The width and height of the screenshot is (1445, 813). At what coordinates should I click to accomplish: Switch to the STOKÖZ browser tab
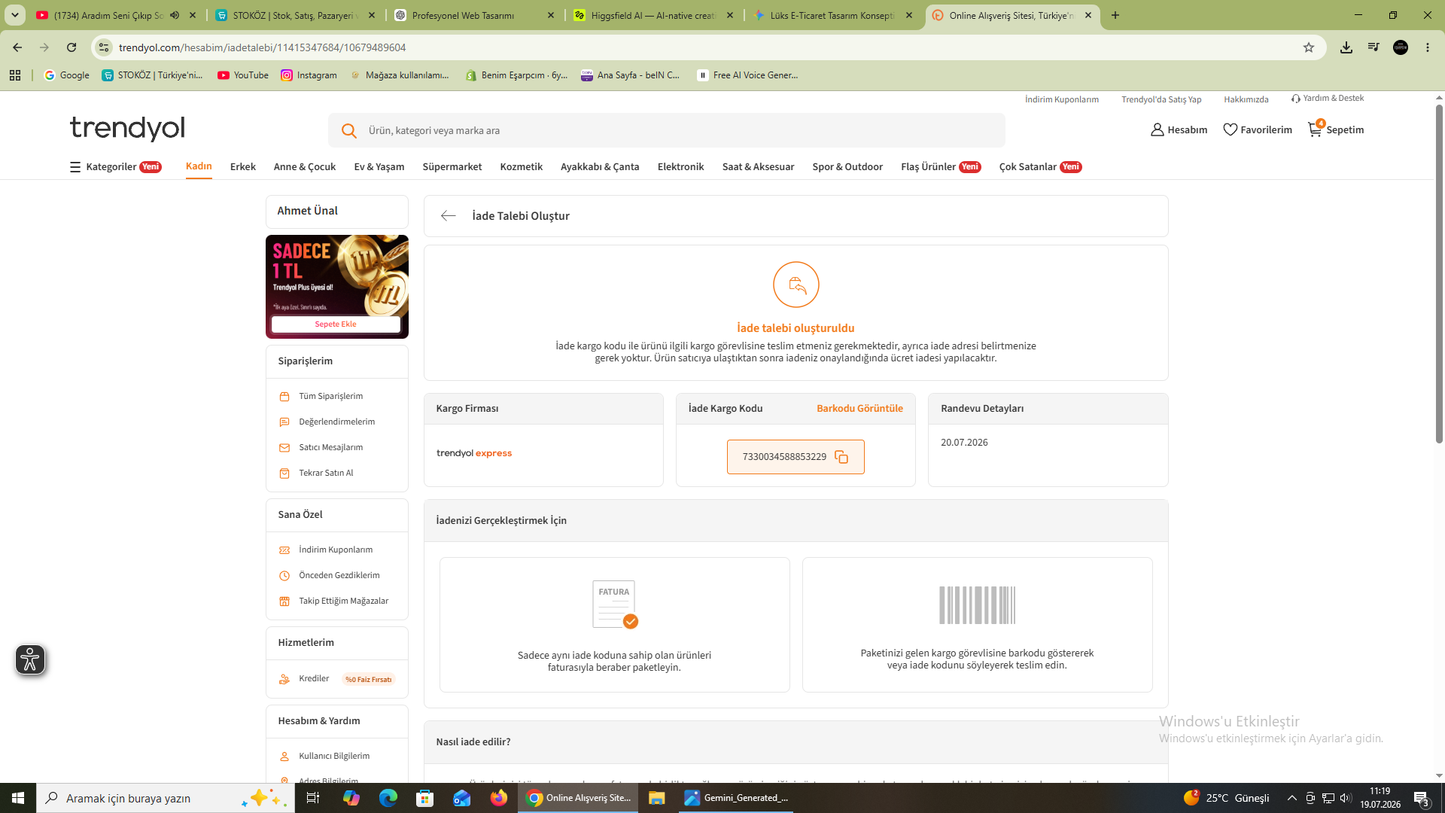296,15
